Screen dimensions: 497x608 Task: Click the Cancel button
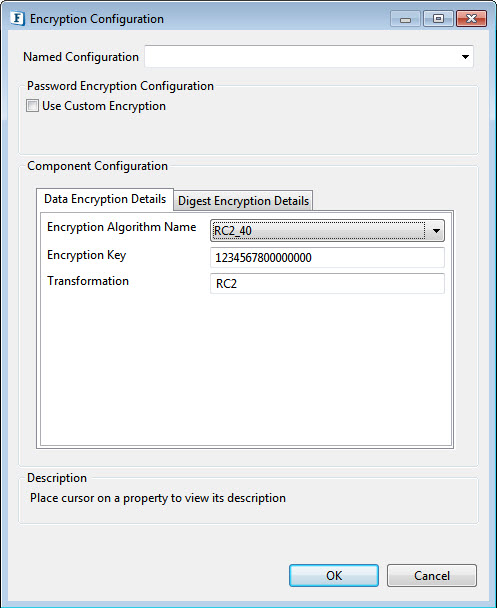tap(431, 575)
